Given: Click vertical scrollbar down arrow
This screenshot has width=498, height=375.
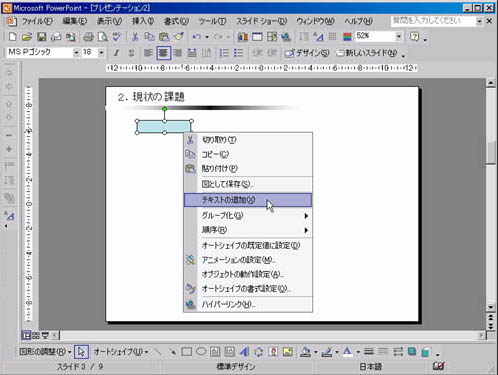Looking at the screenshot, I should point(491,307).
